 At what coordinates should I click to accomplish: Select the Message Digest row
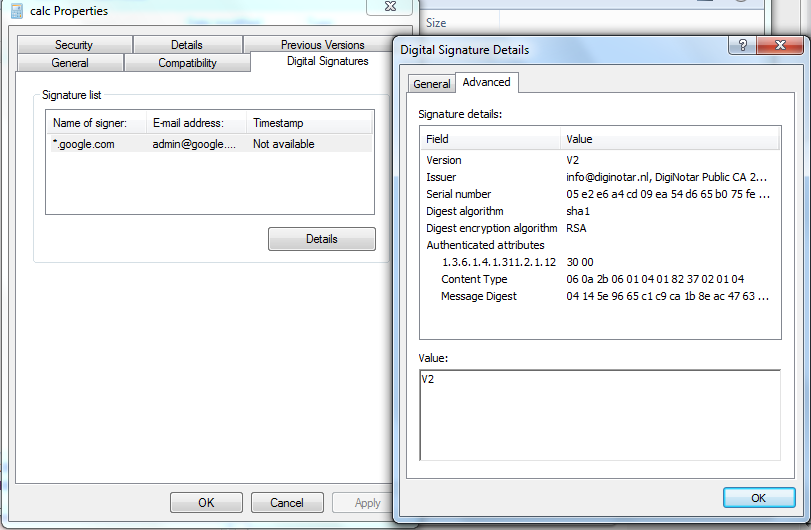click(599, 297)
